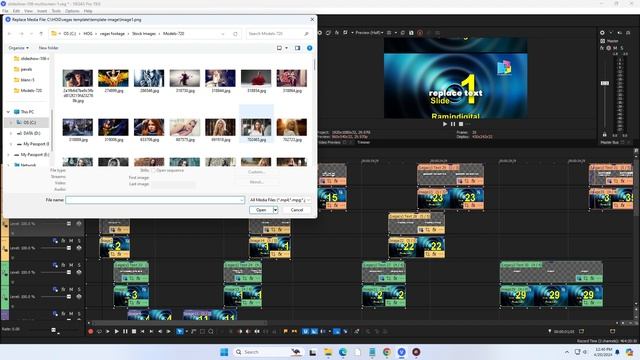Collapse the This PC tree node
The image size is (640, 360).
(x=8, y=112)
